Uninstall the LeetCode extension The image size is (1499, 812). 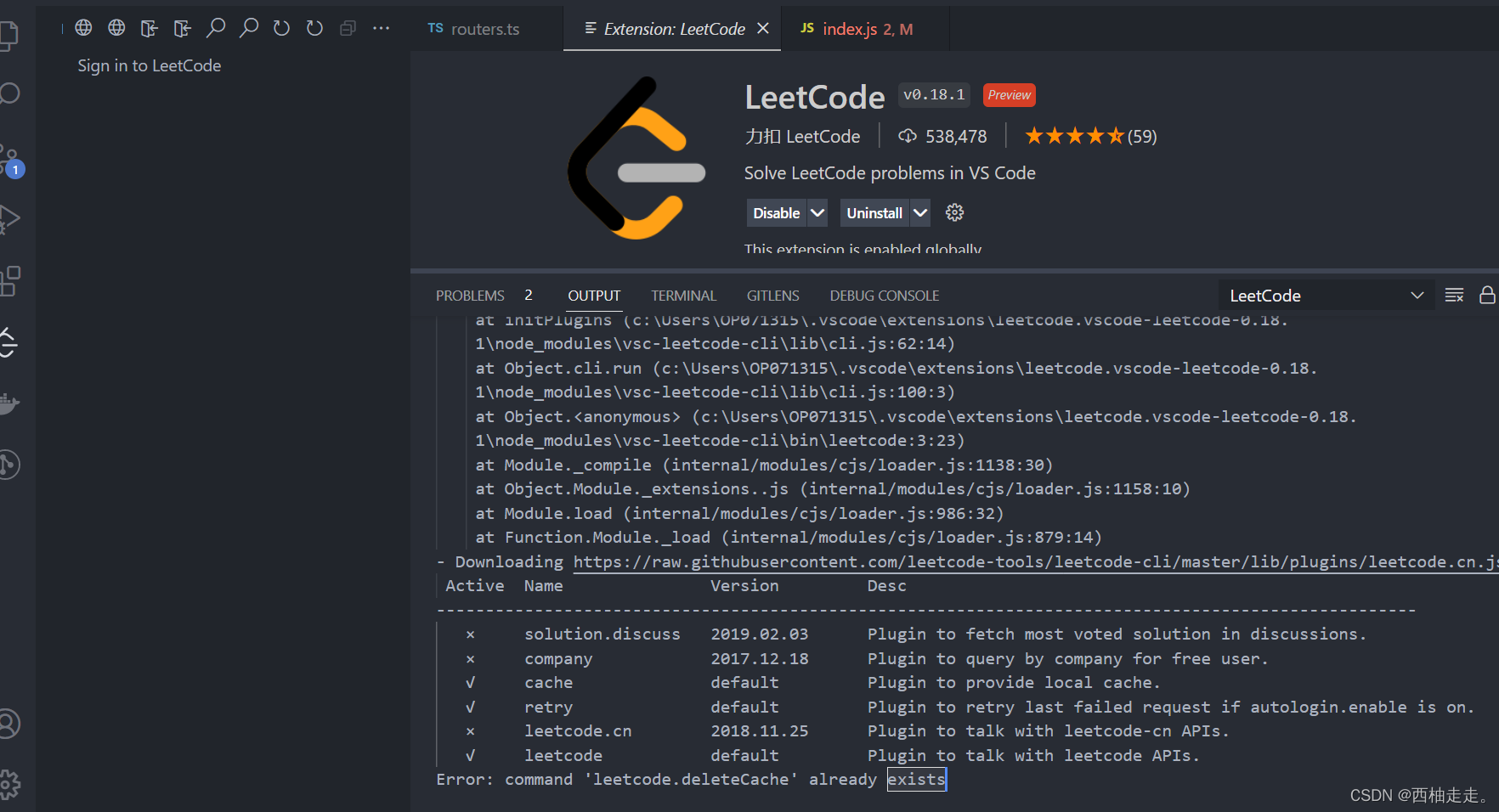pos(874,213)
